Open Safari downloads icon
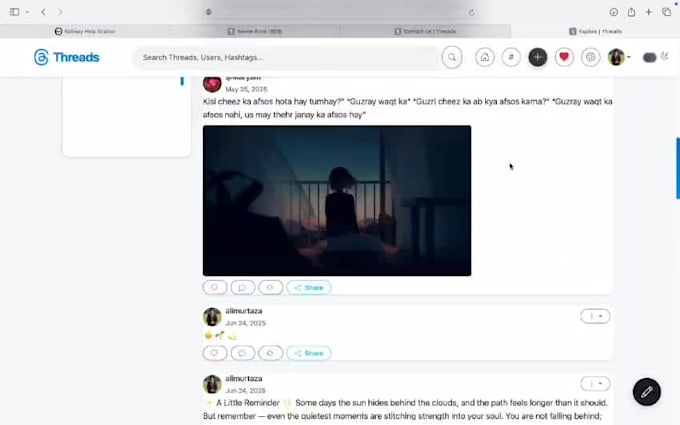Screen dimensions: 680x425 pos(613,12)
